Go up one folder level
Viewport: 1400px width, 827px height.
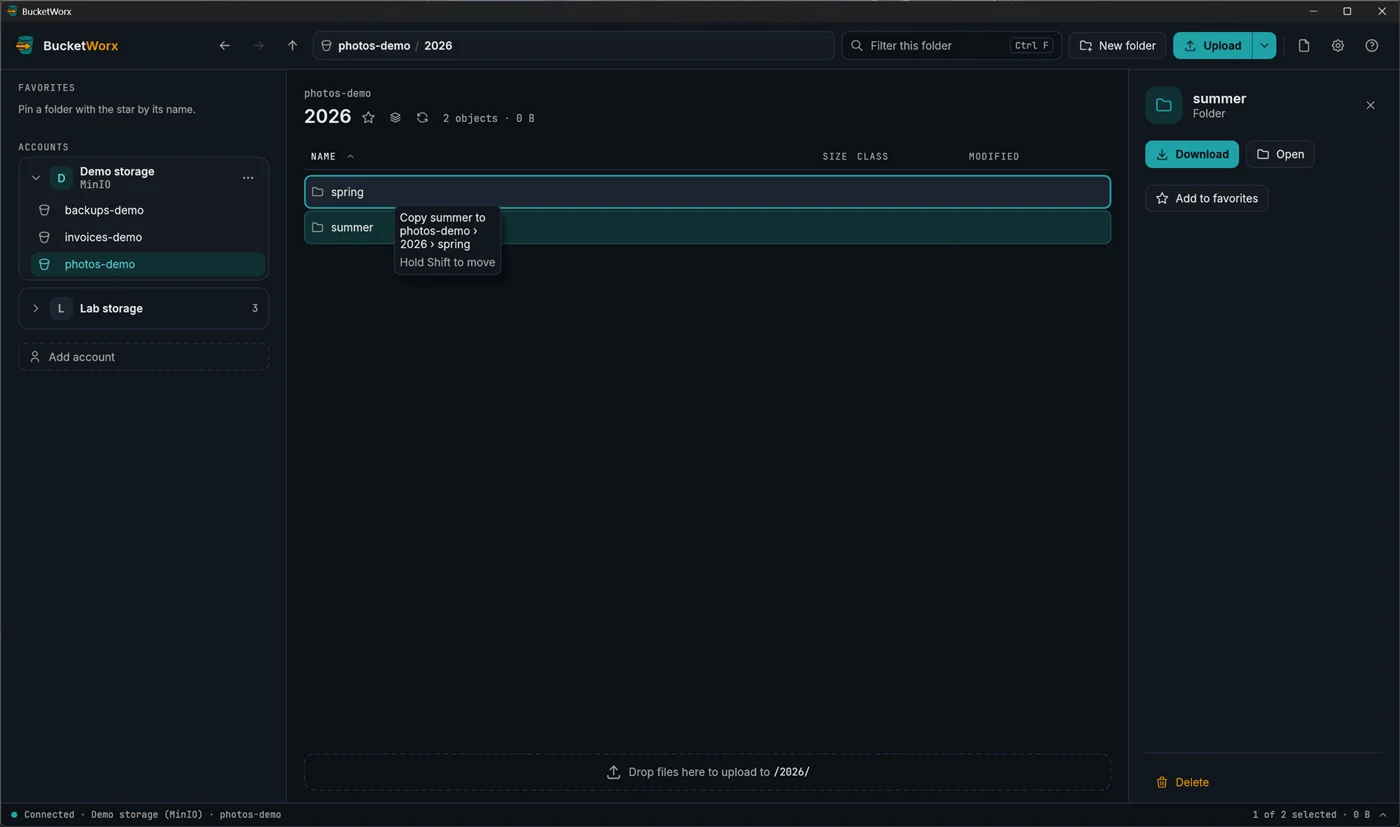coord(292,46)
